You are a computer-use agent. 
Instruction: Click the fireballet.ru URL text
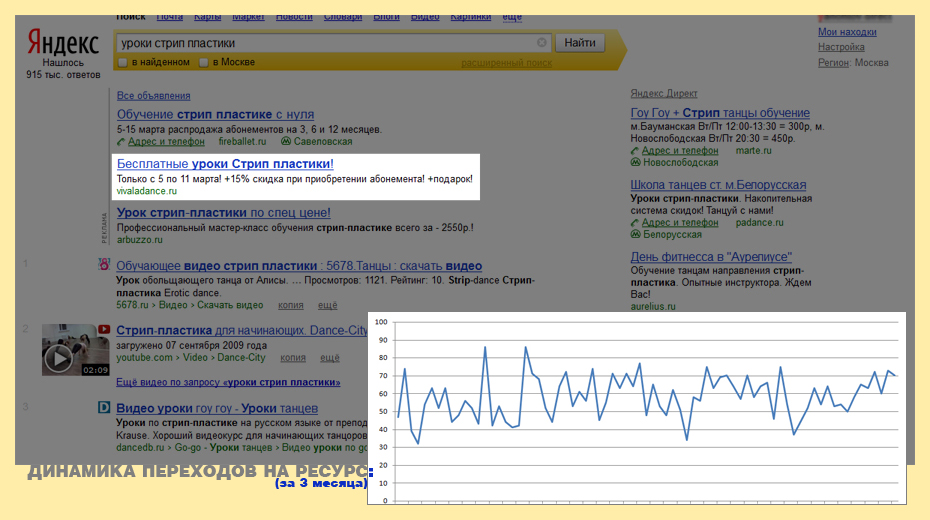(x=243, y=142)
